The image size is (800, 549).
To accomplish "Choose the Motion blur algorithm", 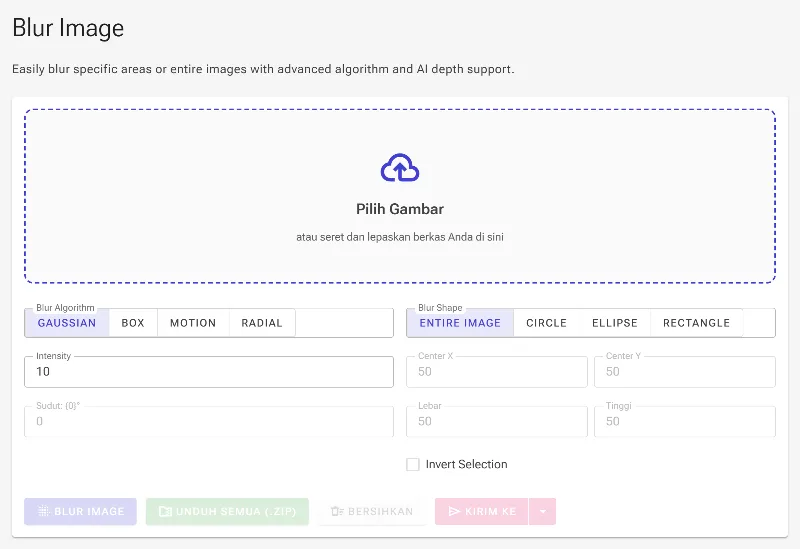I will click(x=193, y=323).
